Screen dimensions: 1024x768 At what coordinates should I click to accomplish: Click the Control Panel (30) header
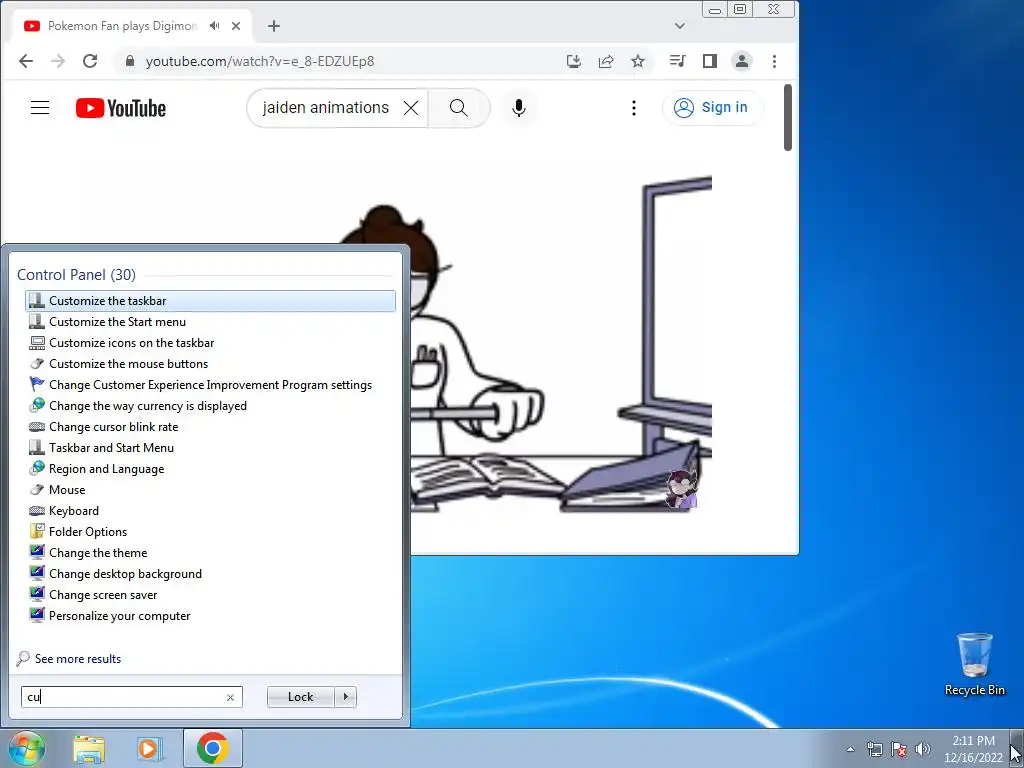[x=76, y=275]
